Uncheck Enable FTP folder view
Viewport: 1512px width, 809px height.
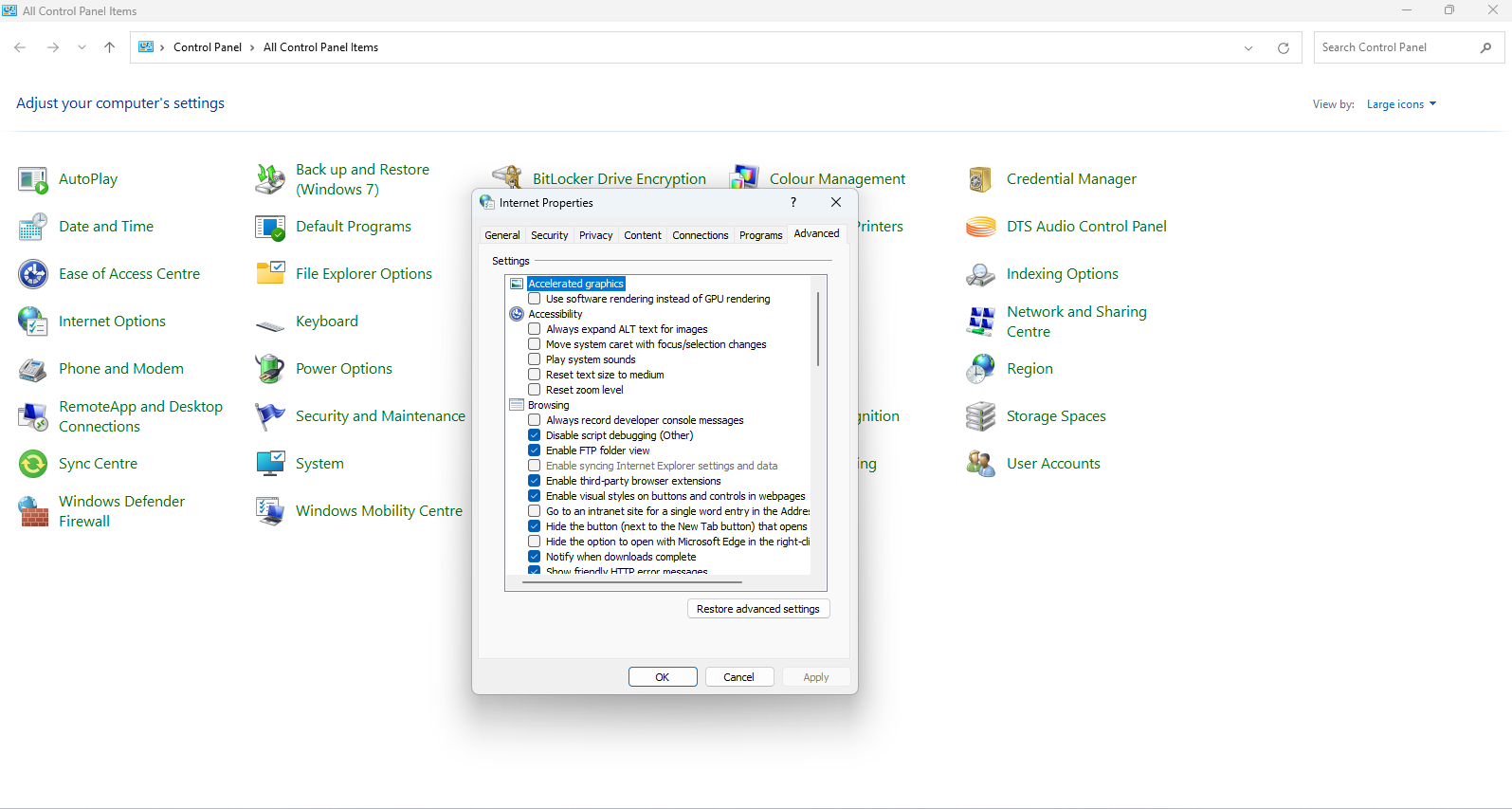coord(535,450)
